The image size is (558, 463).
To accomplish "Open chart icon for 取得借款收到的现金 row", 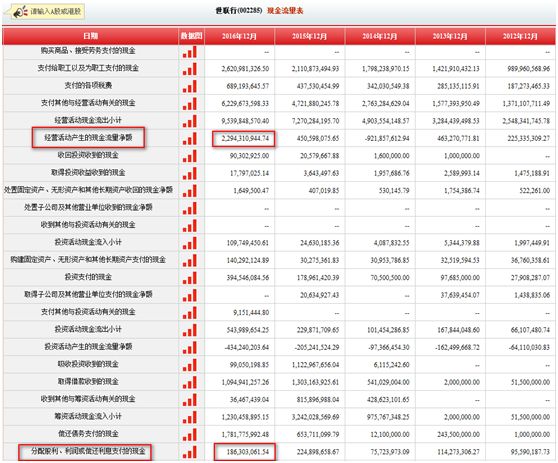I will (190, 383).
